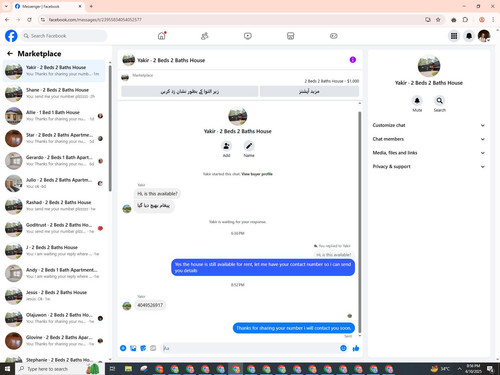The height and width of the screenshot is (375, 500).
Task: Open the emoji picker in message box
Action: click(x=343, y=348)
